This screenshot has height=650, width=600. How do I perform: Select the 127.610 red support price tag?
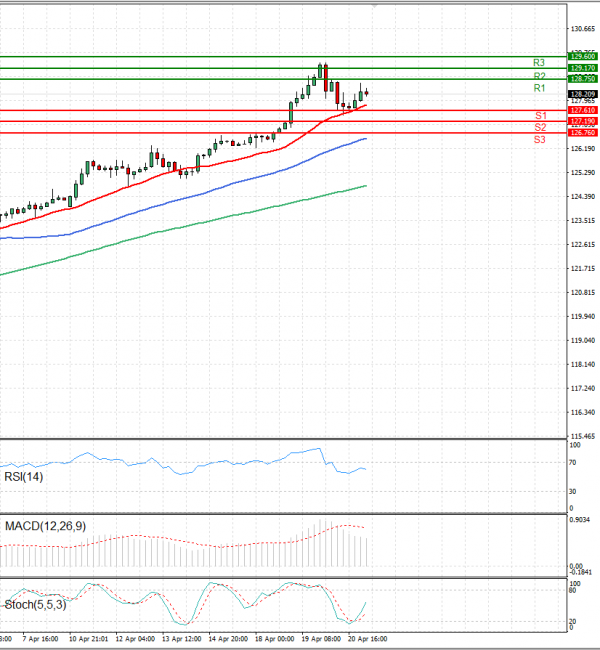point(582,110)
